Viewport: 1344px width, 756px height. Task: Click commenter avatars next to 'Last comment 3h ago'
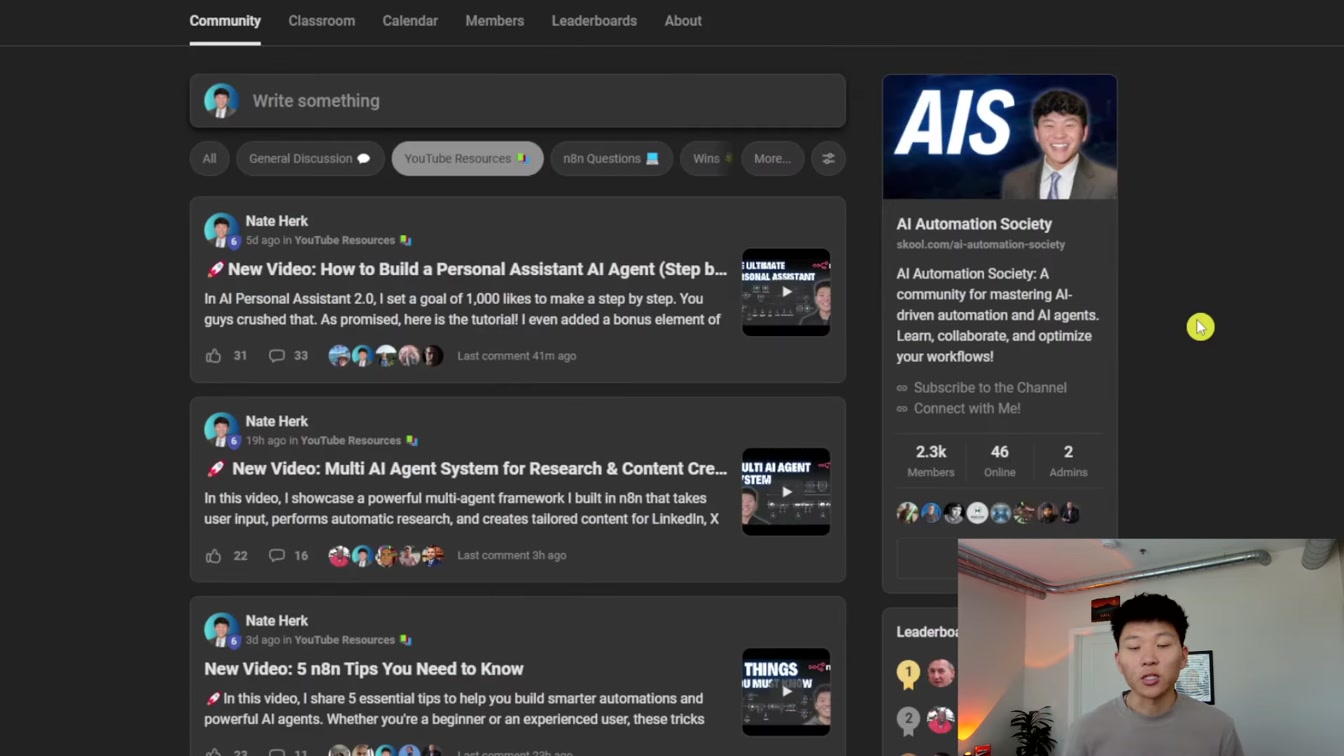385,556
